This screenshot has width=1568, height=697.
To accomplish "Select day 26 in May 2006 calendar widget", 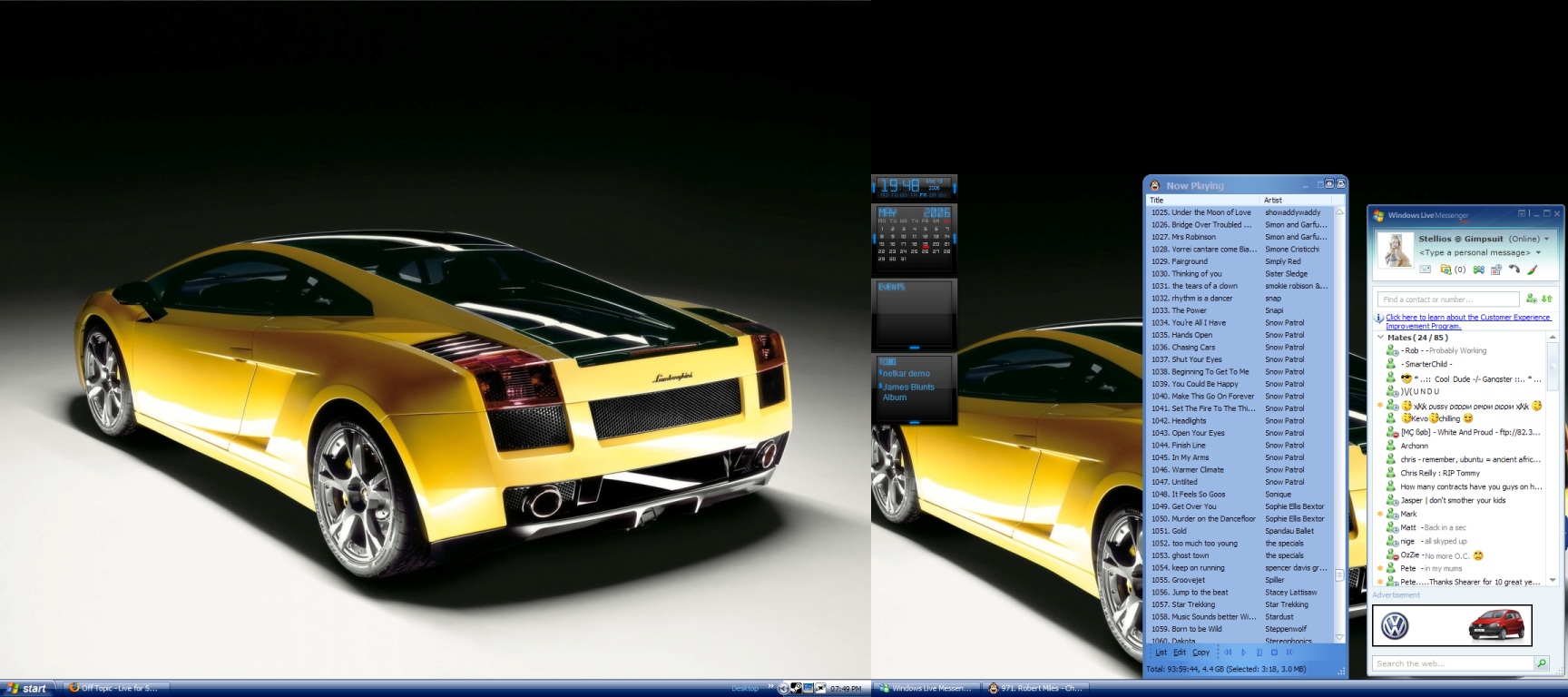I will click(x=926, y=251).
